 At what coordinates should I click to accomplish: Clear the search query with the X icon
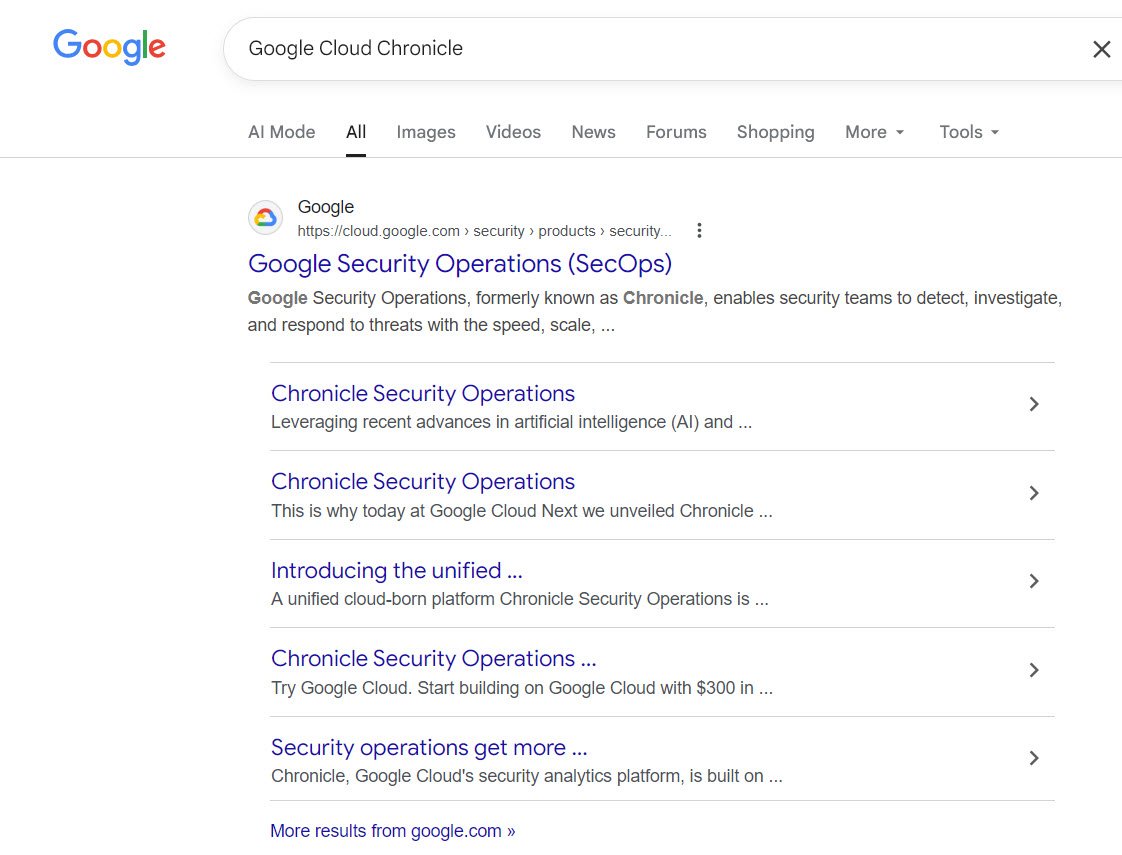click(1102, 48)
